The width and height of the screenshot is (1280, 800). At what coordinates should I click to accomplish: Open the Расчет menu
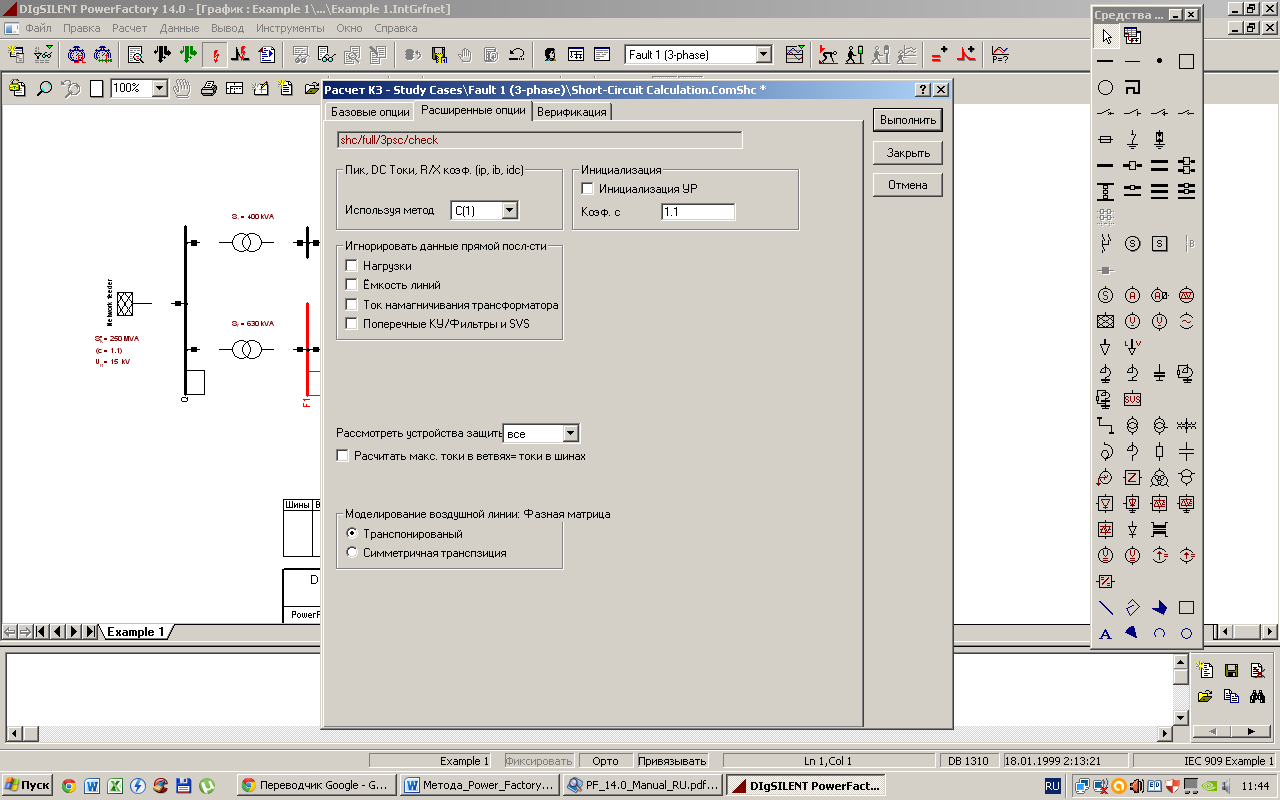[129, 28]
